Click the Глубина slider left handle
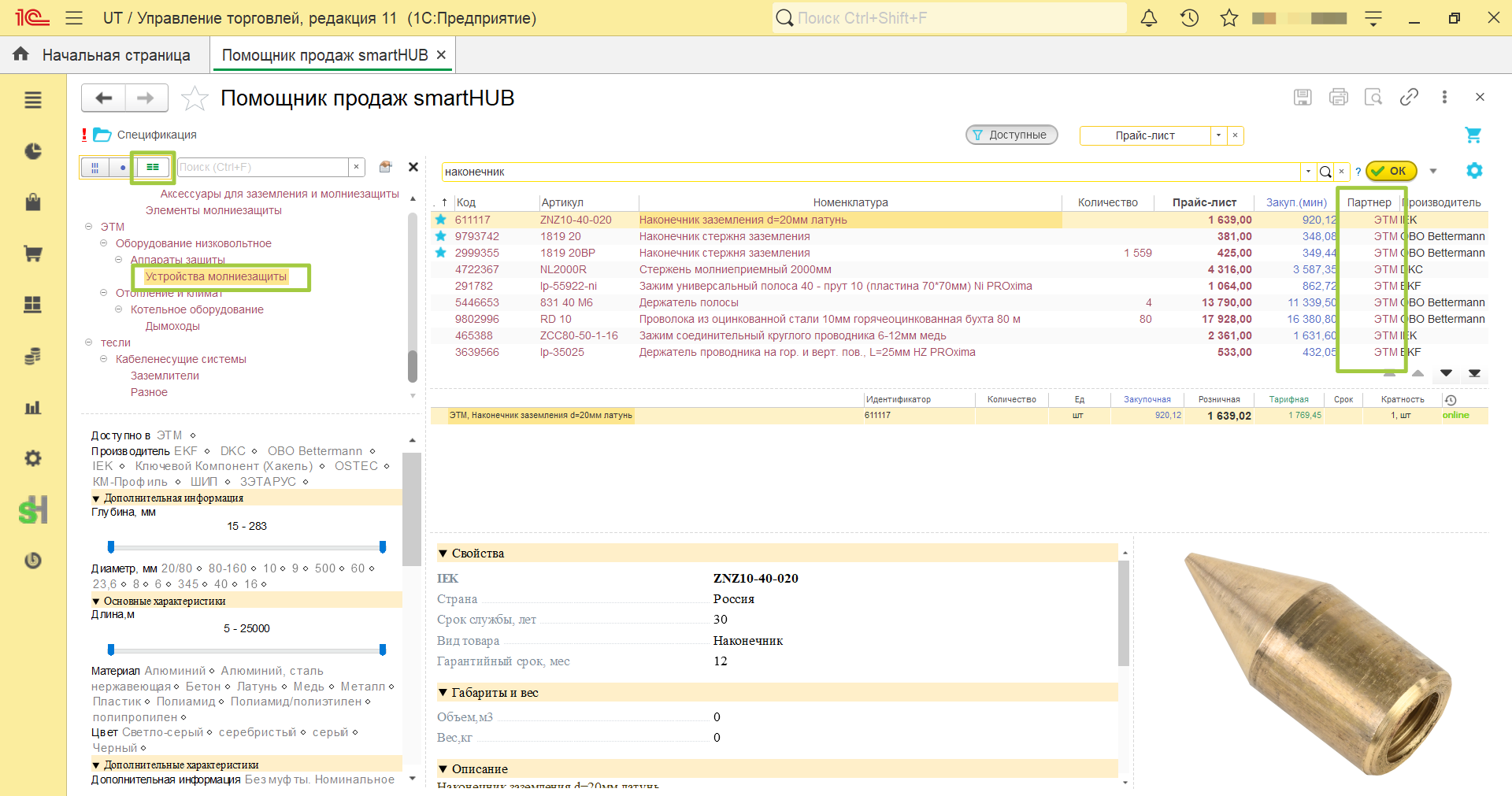Screen dimensions: 1512x796 [x=111, y=546]
